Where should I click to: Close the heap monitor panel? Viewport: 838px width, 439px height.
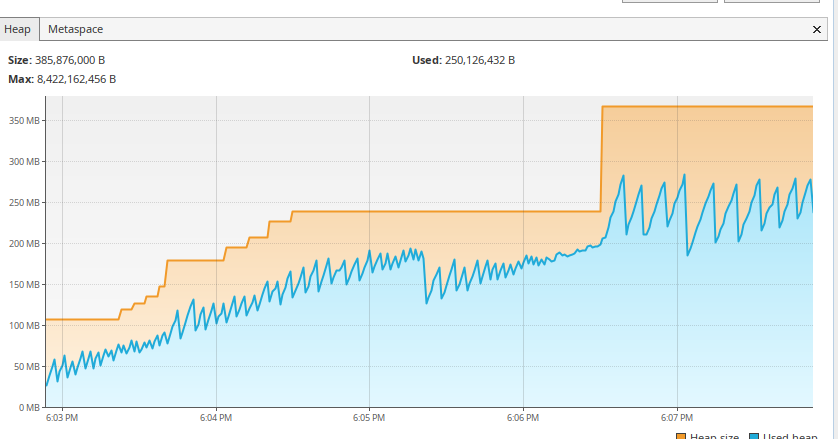[x=817, y=29]
